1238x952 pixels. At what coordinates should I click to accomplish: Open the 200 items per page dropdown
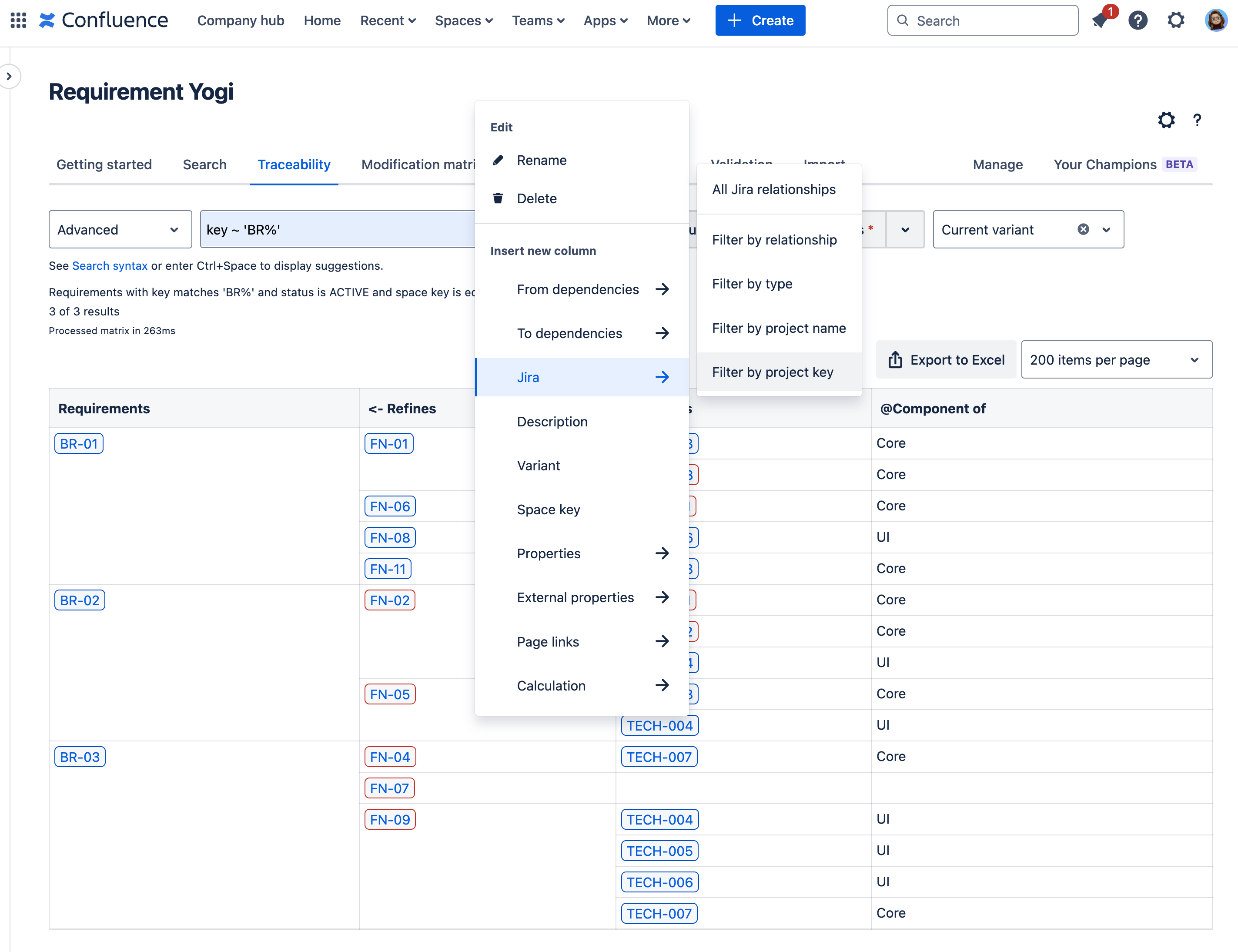[1116, 359]
